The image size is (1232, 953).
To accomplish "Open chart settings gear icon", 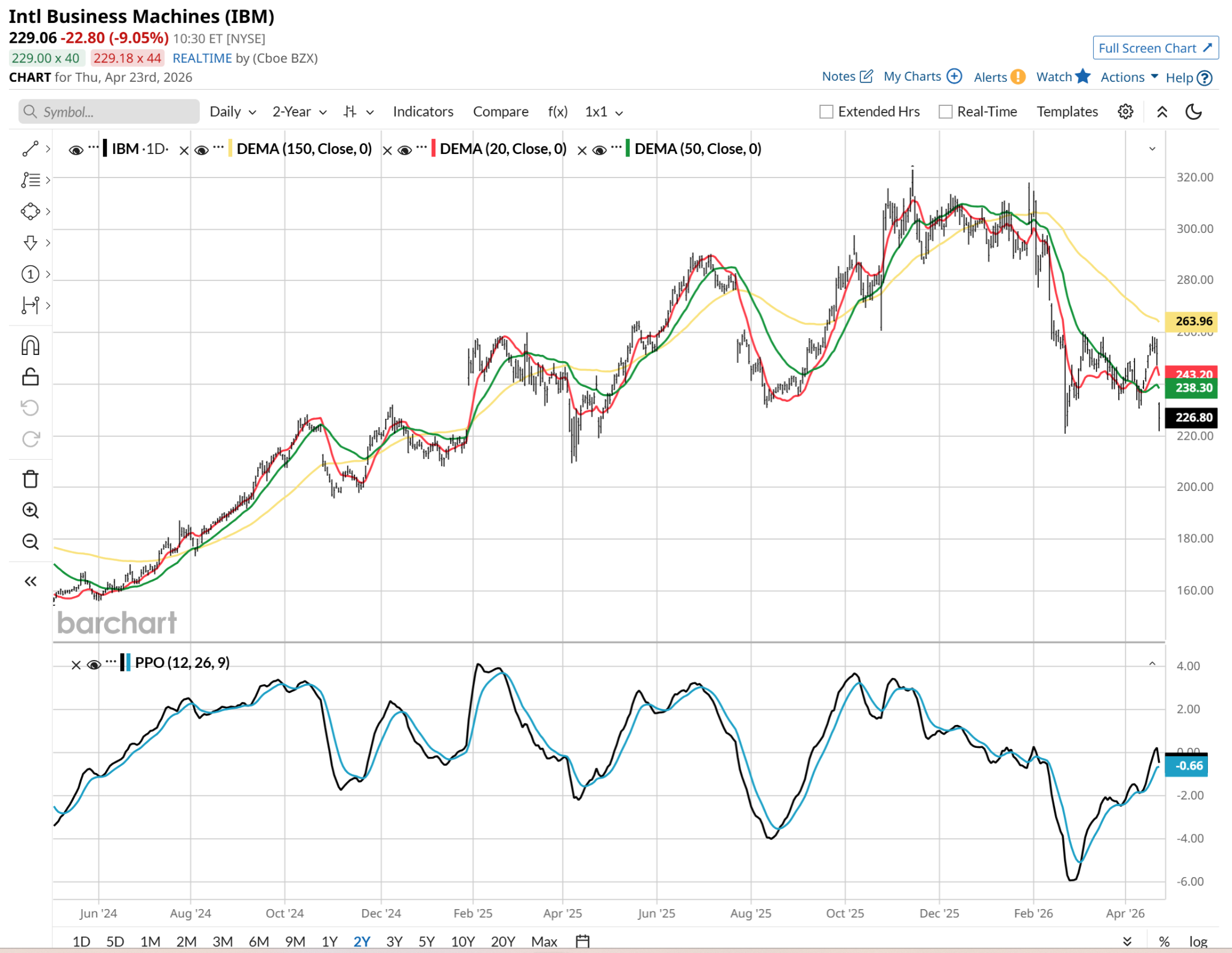I will [x=1125, y=112].
